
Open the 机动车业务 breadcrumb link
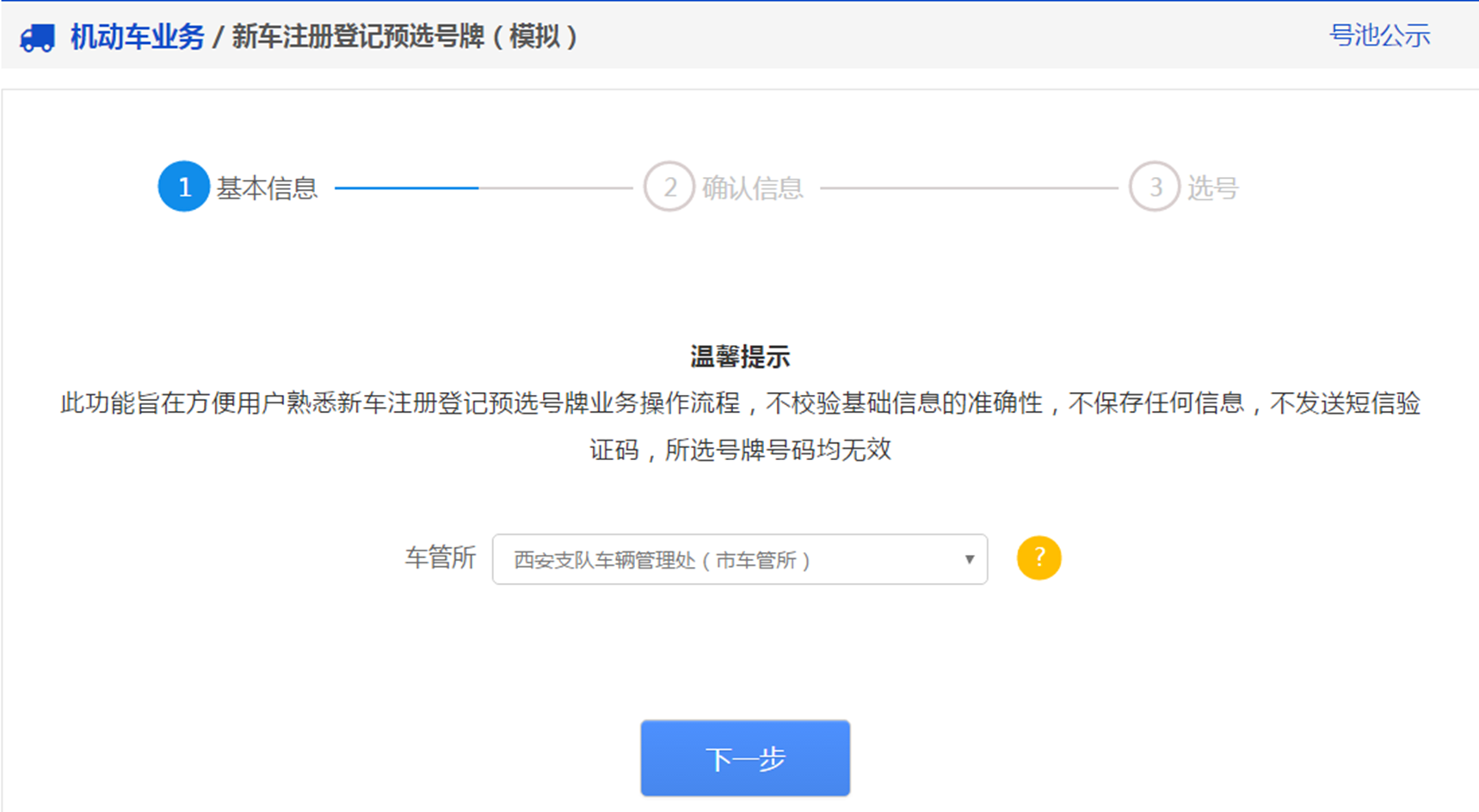coord(138,37)
